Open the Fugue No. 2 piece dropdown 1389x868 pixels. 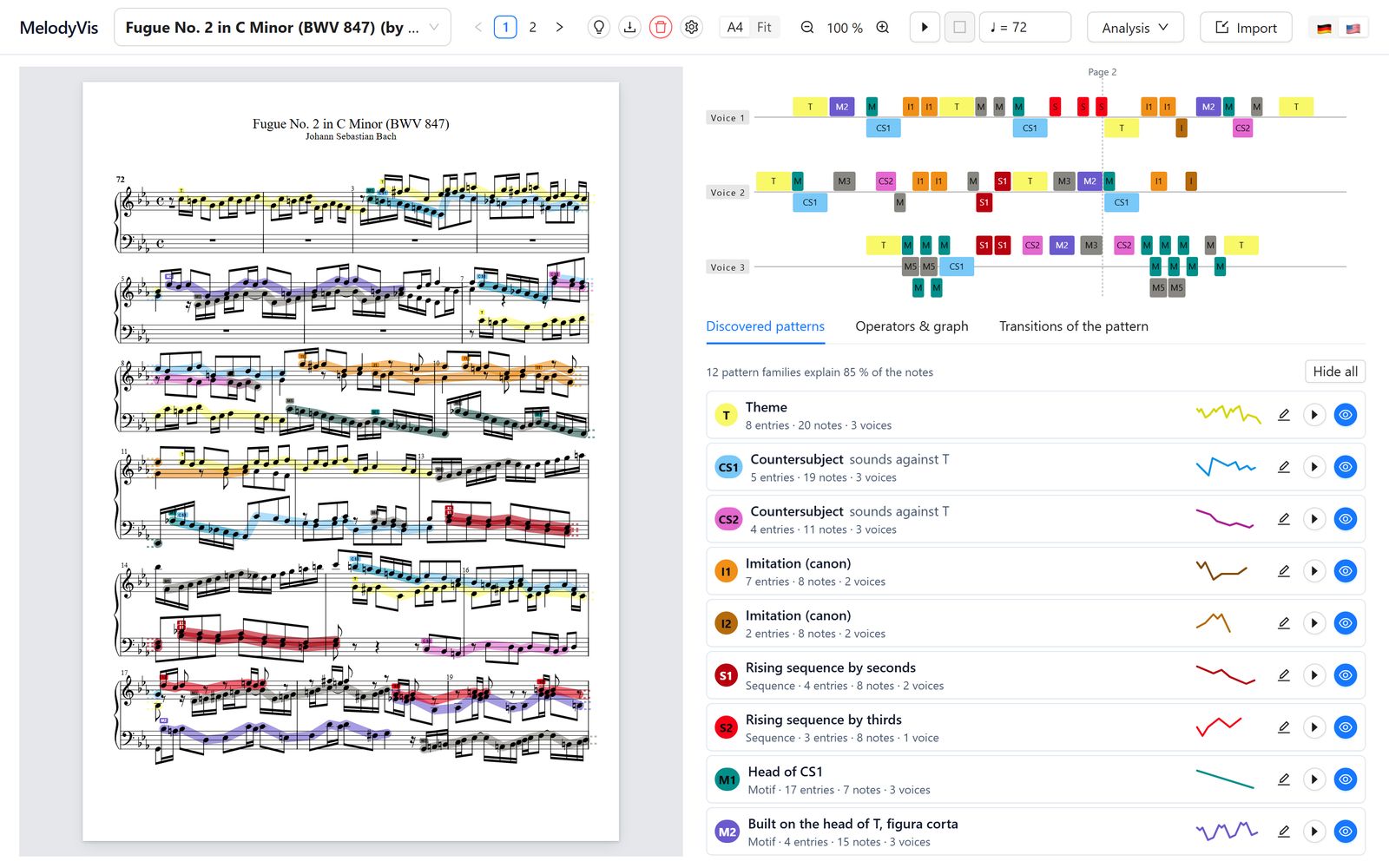tap(282, 27)
